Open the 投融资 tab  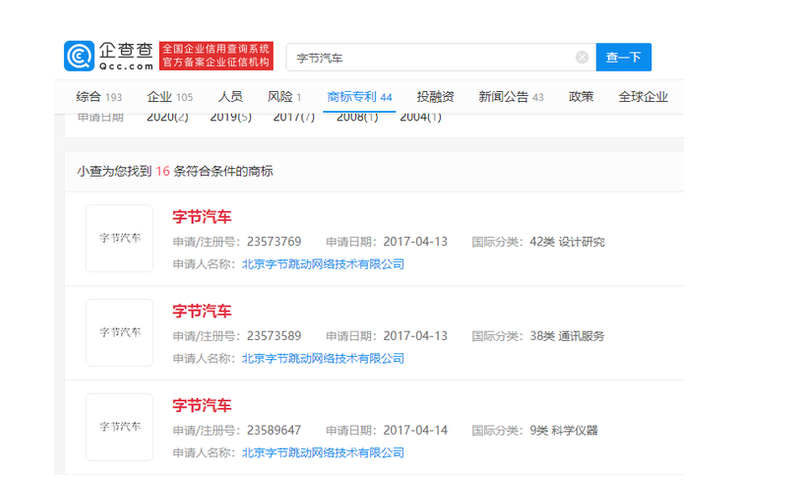[x=435, y=96]
